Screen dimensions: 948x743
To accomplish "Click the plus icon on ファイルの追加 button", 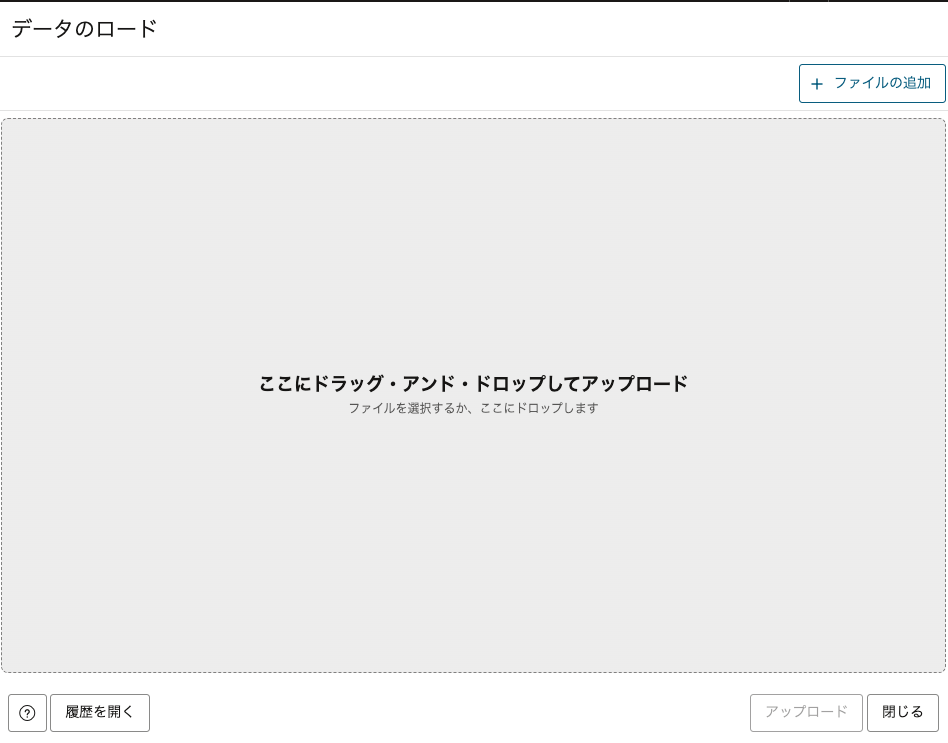I will click(817, 84).
